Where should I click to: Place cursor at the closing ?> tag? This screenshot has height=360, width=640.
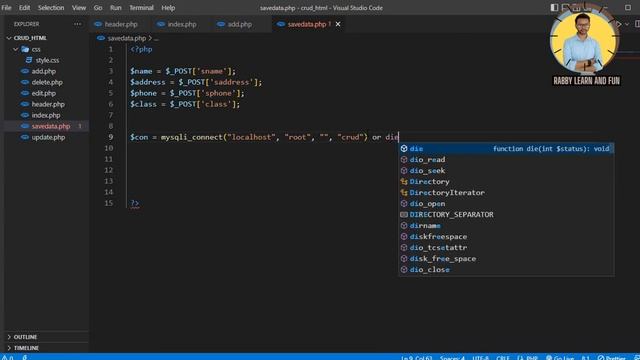(135, 203)
